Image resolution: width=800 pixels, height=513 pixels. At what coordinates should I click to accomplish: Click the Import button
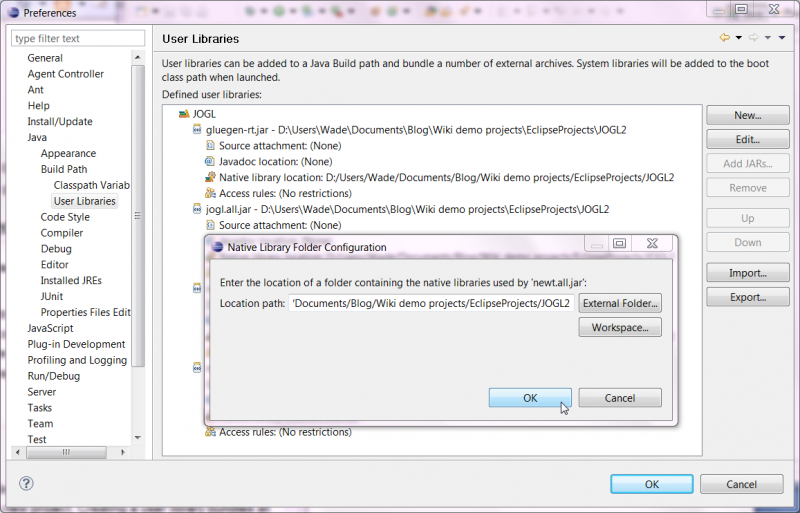coord(748,273)
